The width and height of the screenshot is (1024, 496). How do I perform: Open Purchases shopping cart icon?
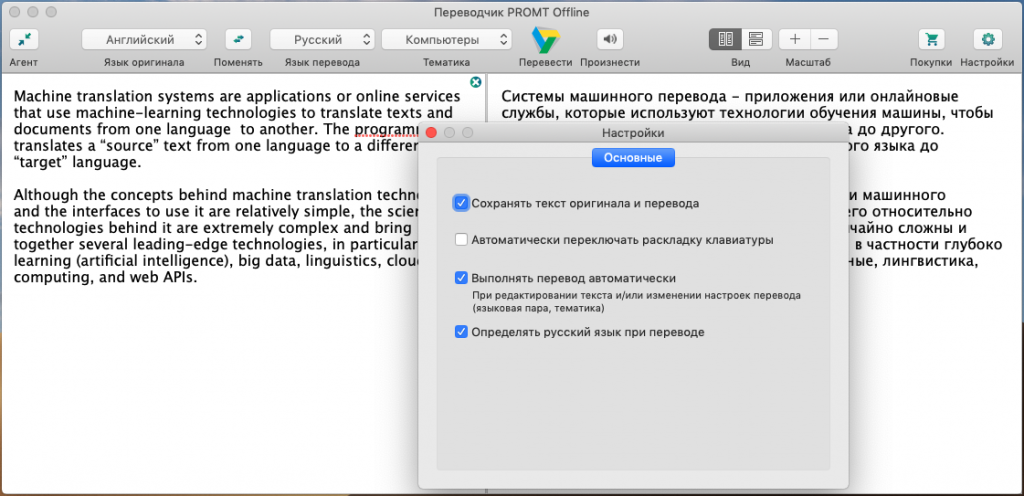point(932,40)
